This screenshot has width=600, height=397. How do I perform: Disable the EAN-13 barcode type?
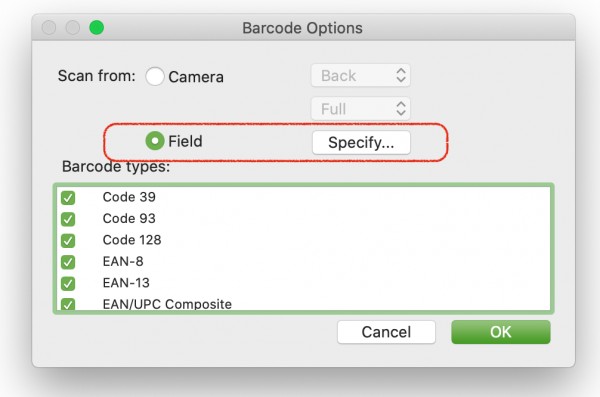68,283
